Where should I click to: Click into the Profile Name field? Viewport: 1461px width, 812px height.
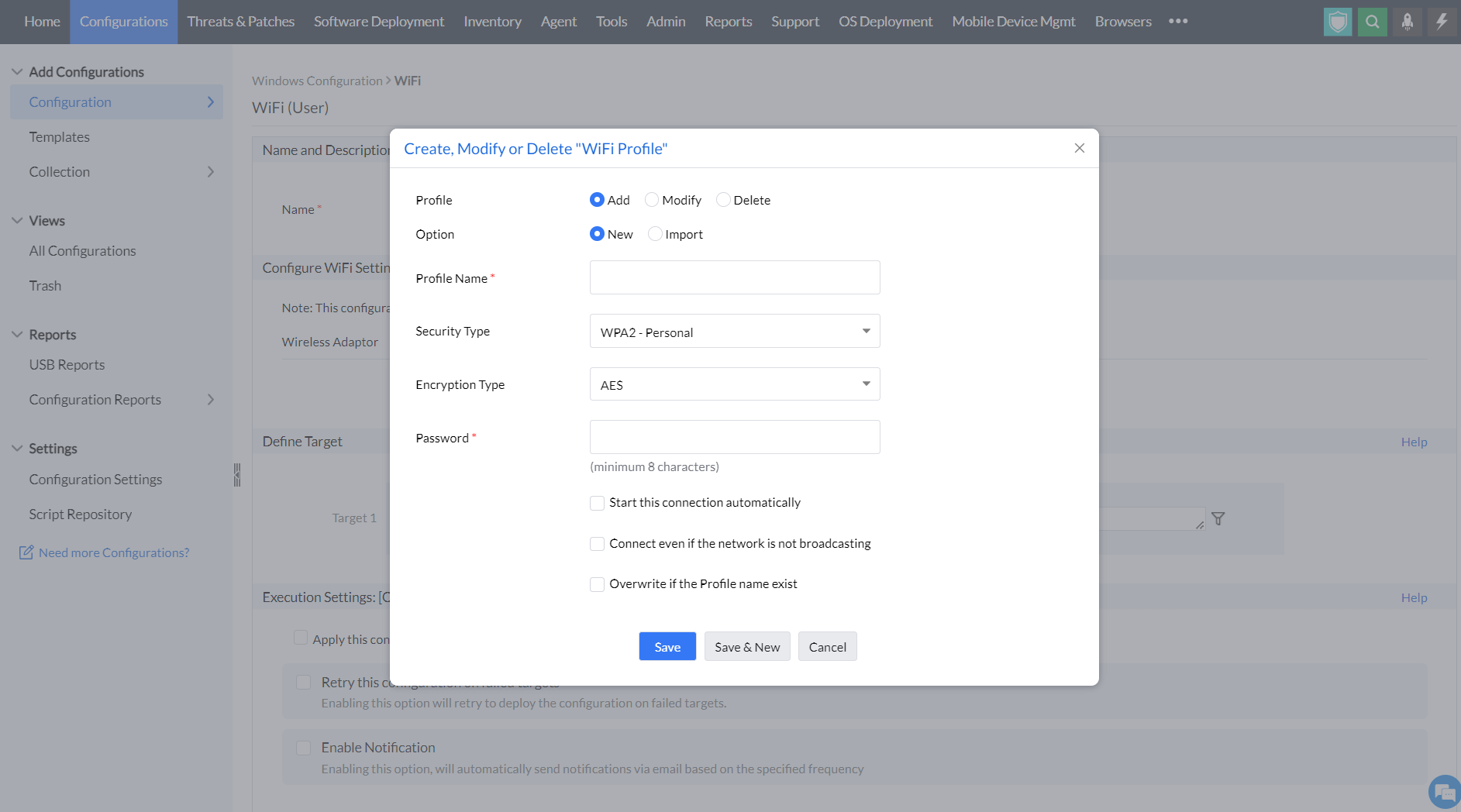(734, 277)
